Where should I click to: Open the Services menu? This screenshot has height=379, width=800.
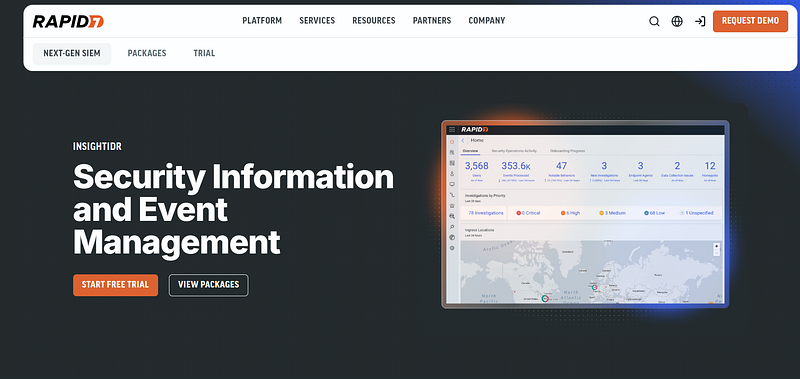[x=317, y=21]
